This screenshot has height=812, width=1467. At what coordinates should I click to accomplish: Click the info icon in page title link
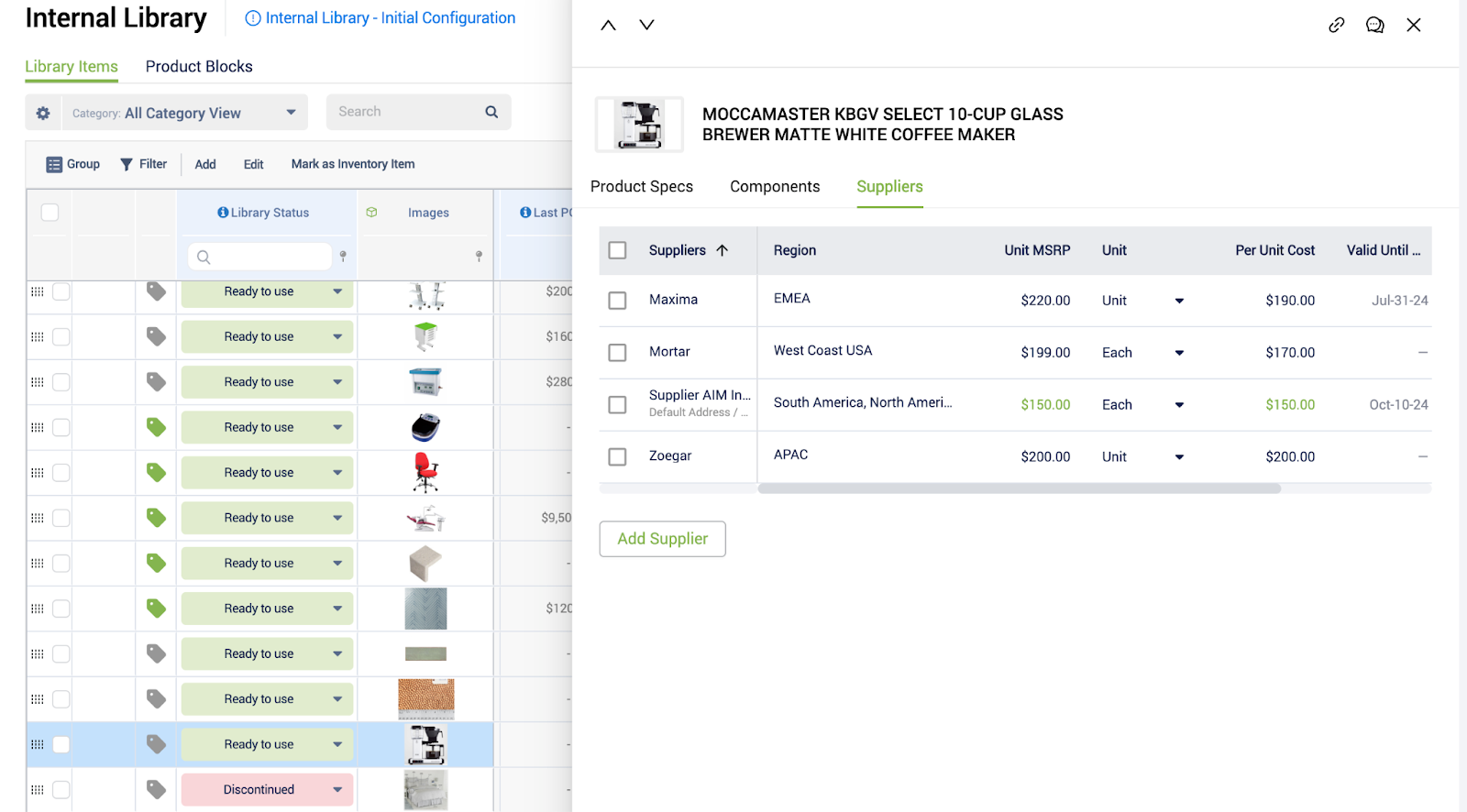(x=253, y=18)
